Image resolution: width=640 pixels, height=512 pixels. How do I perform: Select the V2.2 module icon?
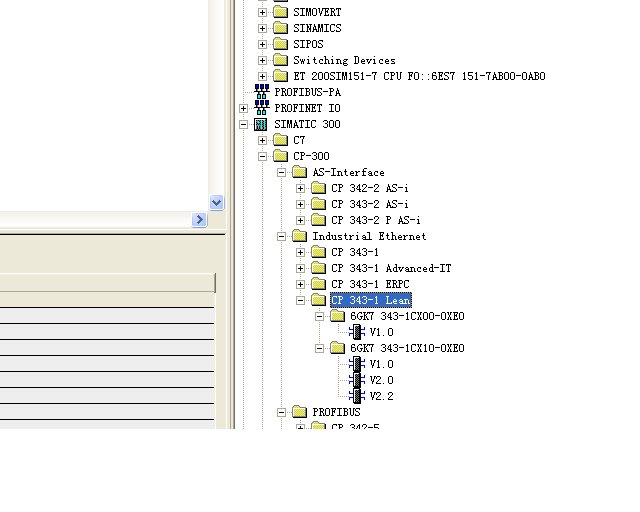[357, 396]
